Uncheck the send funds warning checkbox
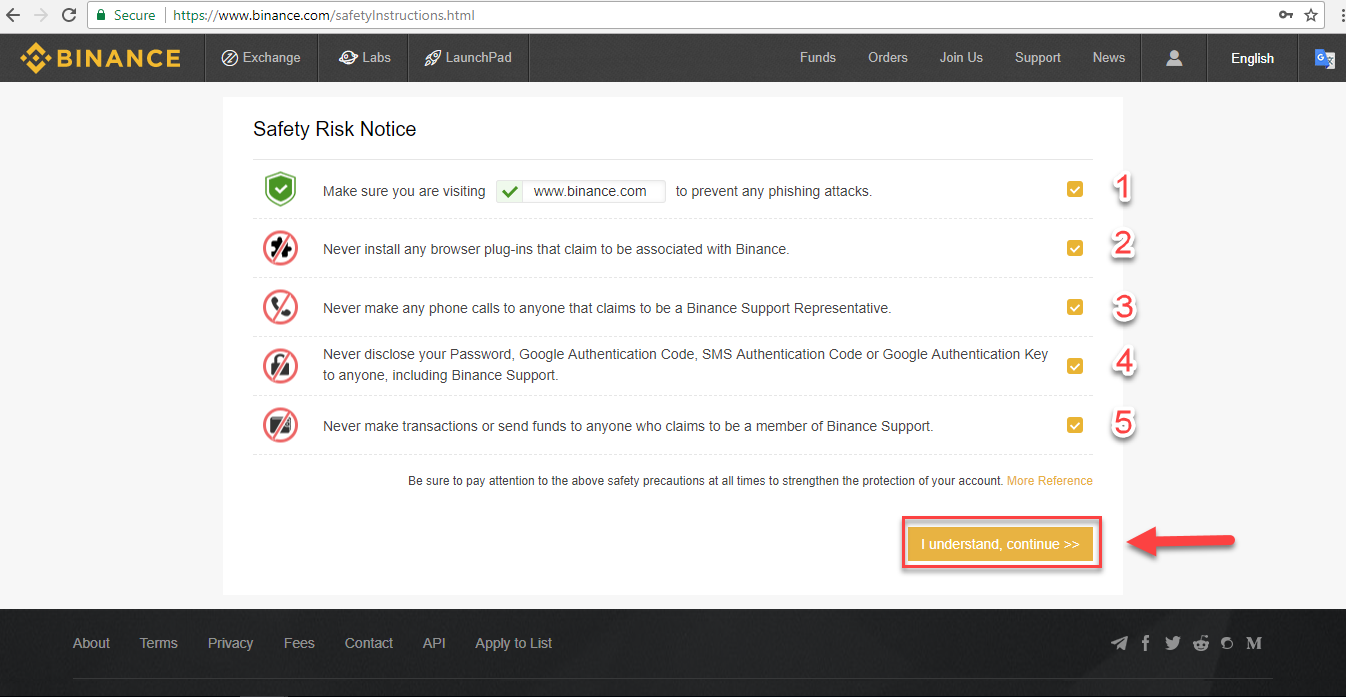 pos(1075,425)
